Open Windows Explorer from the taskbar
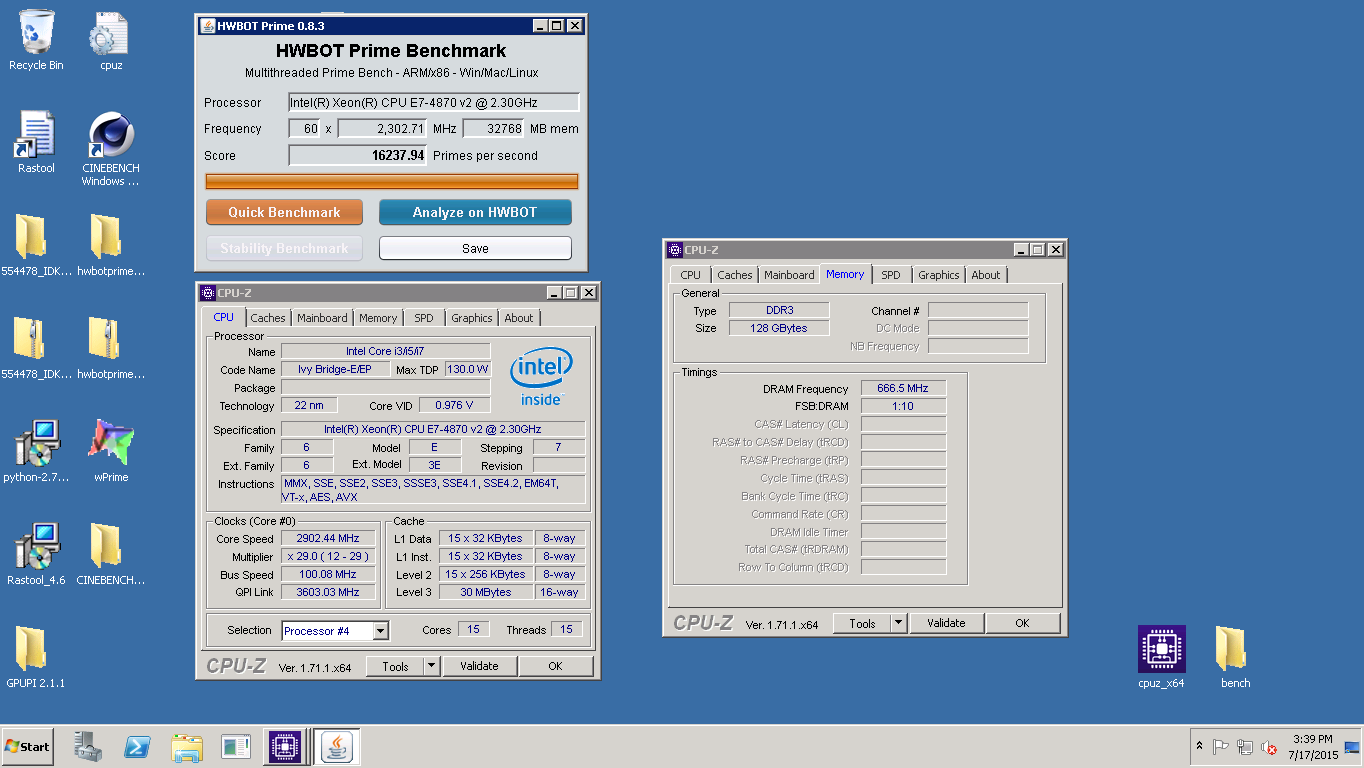This screenshot has width=1364, height=768. tap(187, 747)
